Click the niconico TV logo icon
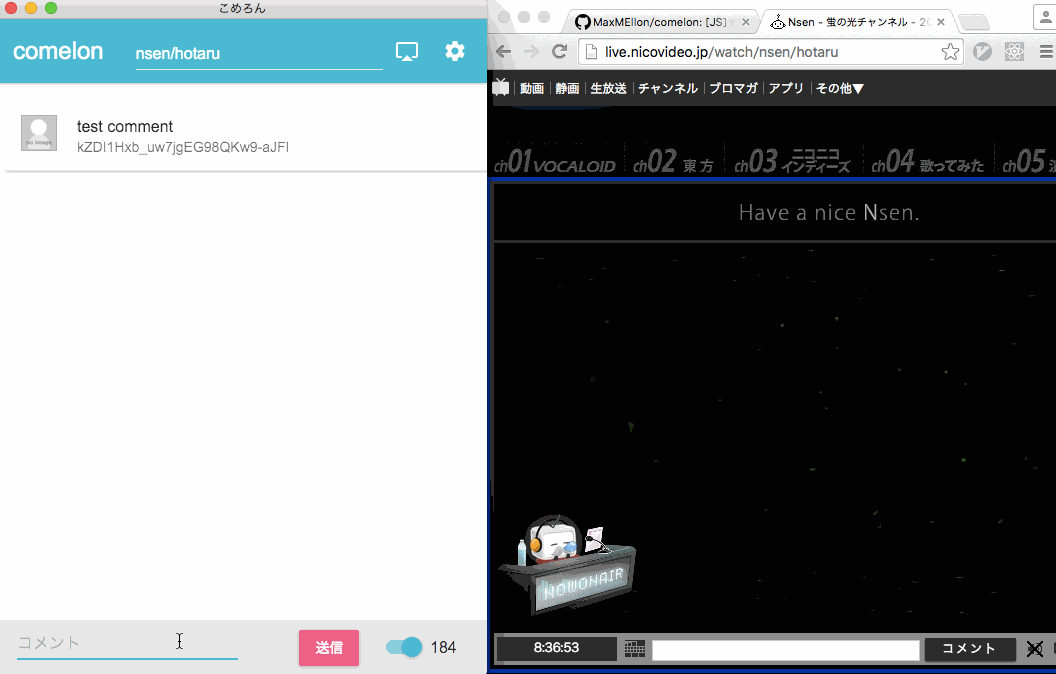Screen dimensions: 1056x674 click(500, 88)
